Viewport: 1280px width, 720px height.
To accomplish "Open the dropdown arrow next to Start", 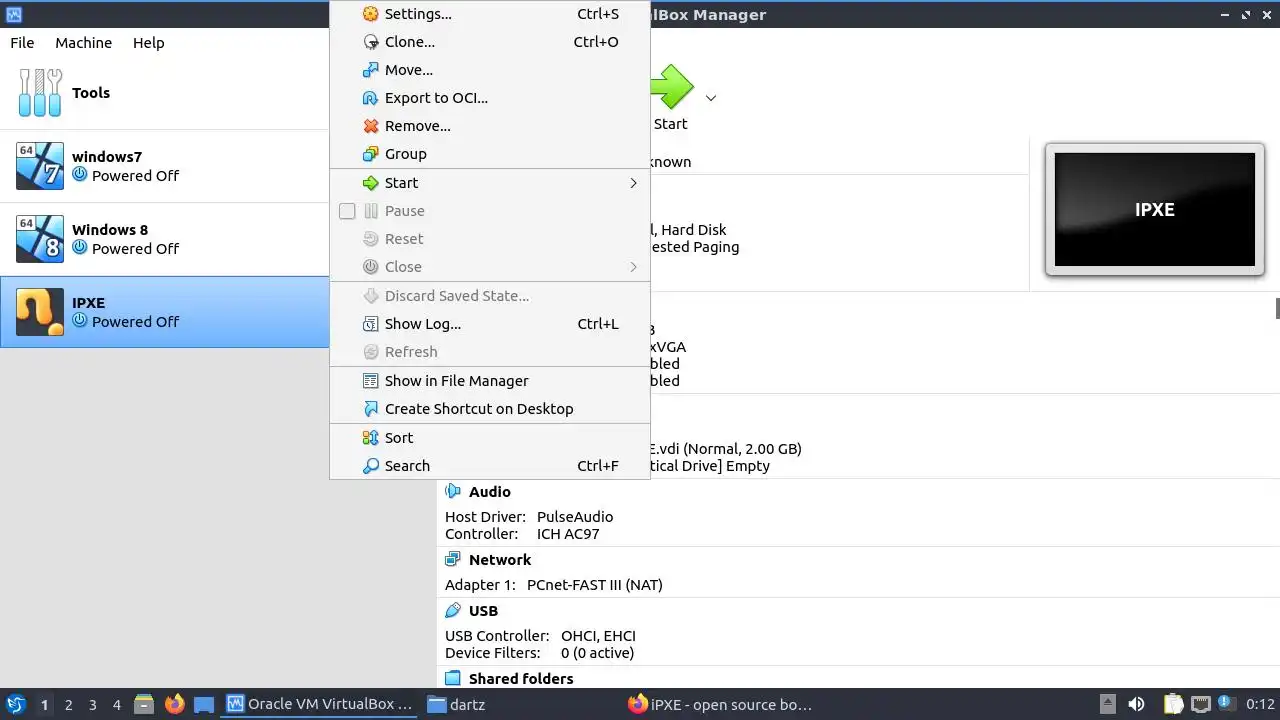I will pos(711,98).
